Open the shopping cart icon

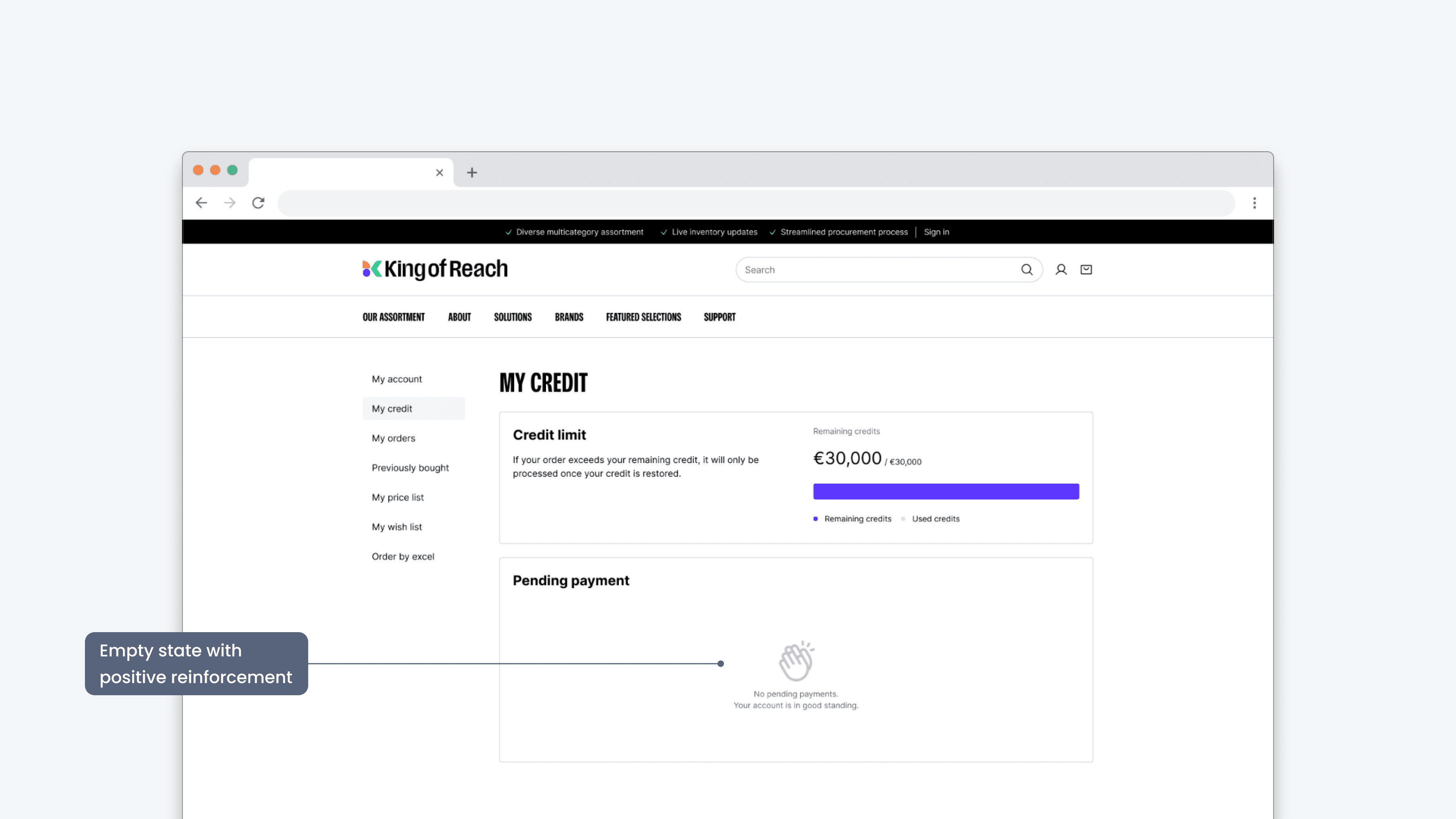(1086, 270)
